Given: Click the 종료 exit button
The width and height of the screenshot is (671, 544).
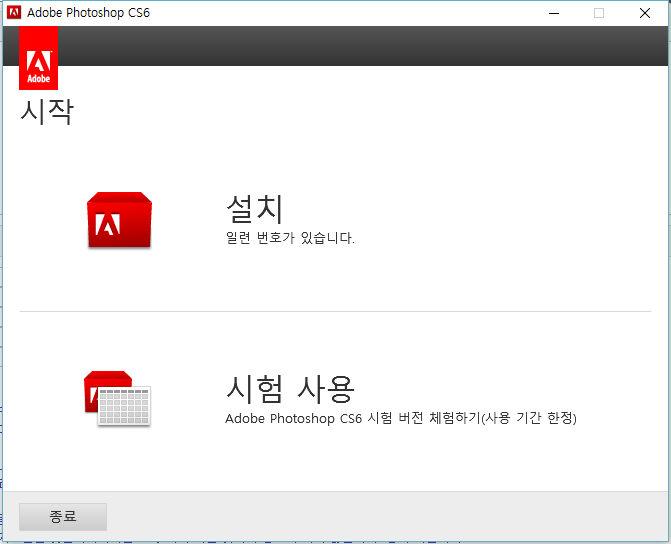Looking at the screenshot, I should pos(63,517).
